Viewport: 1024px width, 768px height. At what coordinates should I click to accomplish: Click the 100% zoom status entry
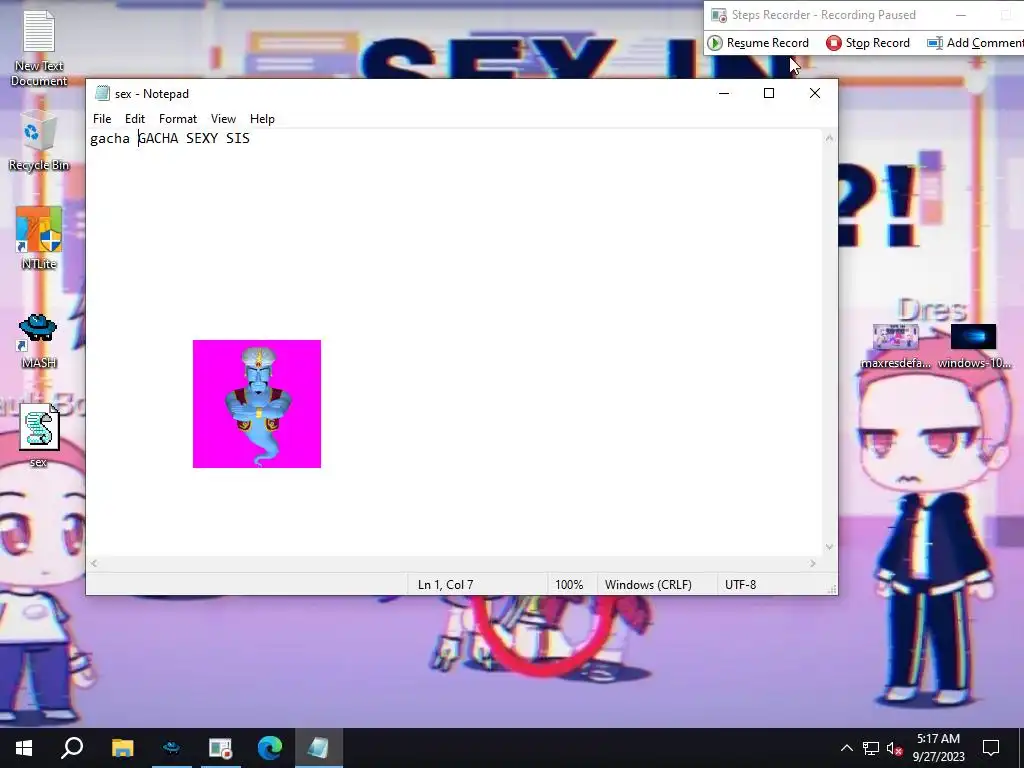coord(569,584)
